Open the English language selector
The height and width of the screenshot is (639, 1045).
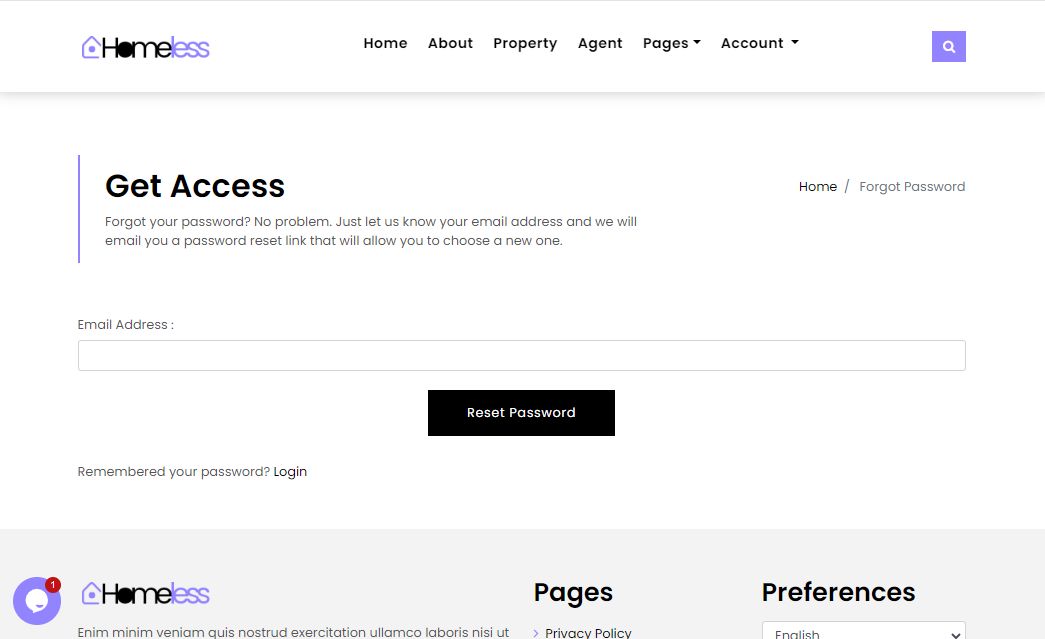[x=863, y=632]
